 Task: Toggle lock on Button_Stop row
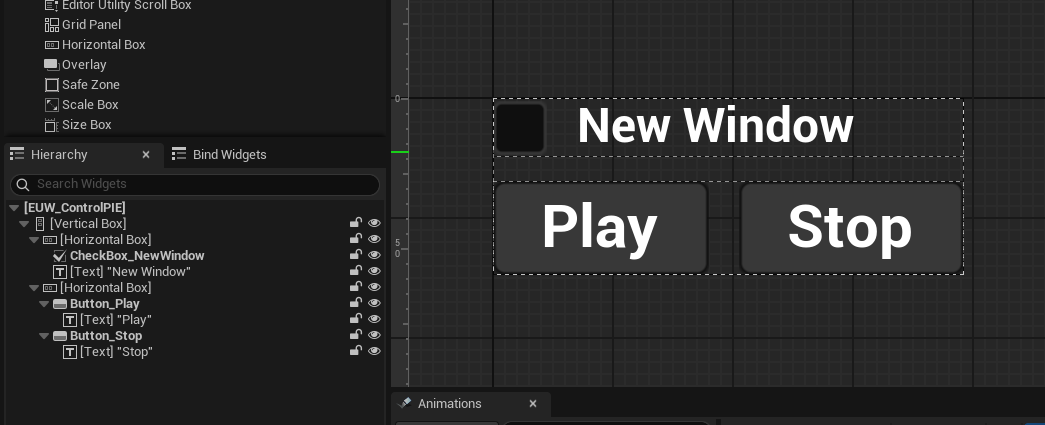tap(356, 335)
